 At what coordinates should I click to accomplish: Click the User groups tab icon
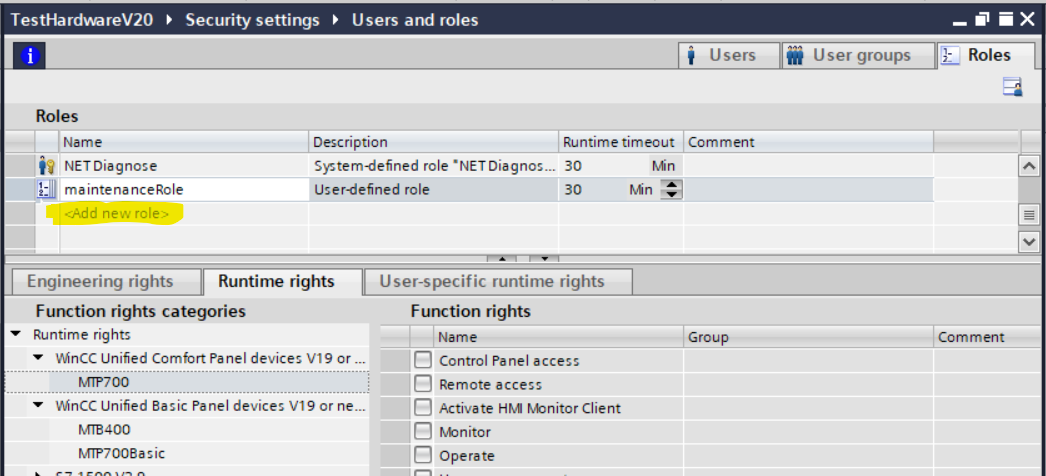coord(795,56)
